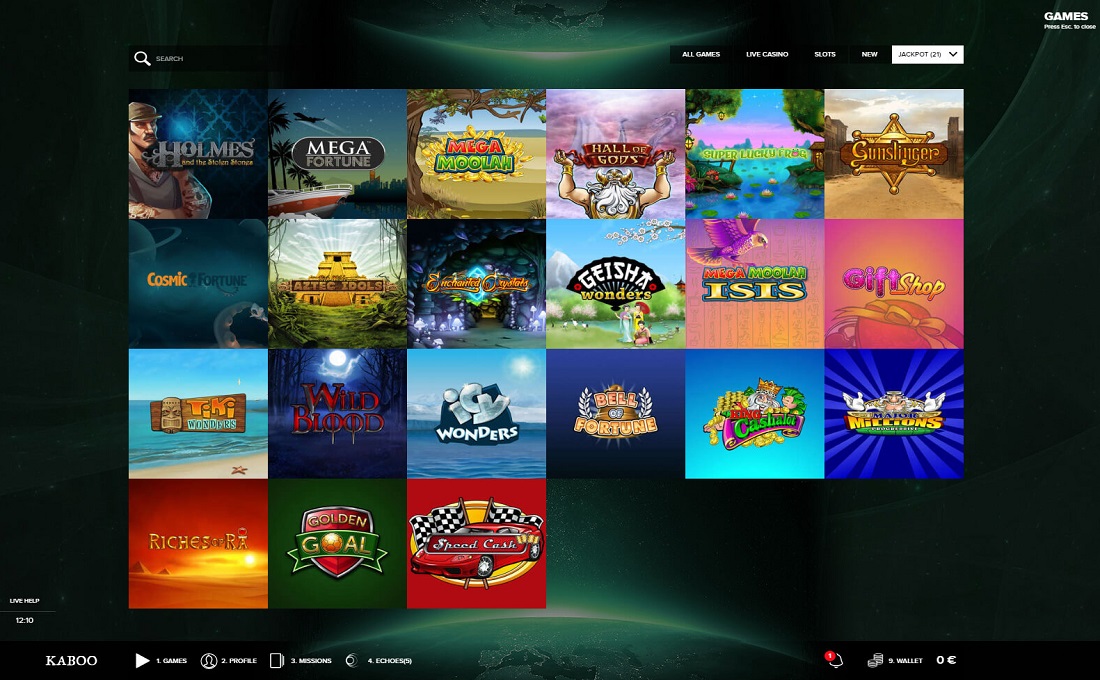1100x680 pixels.
Task: Play the Gift Shop game
Action: [x=894, y=284]
